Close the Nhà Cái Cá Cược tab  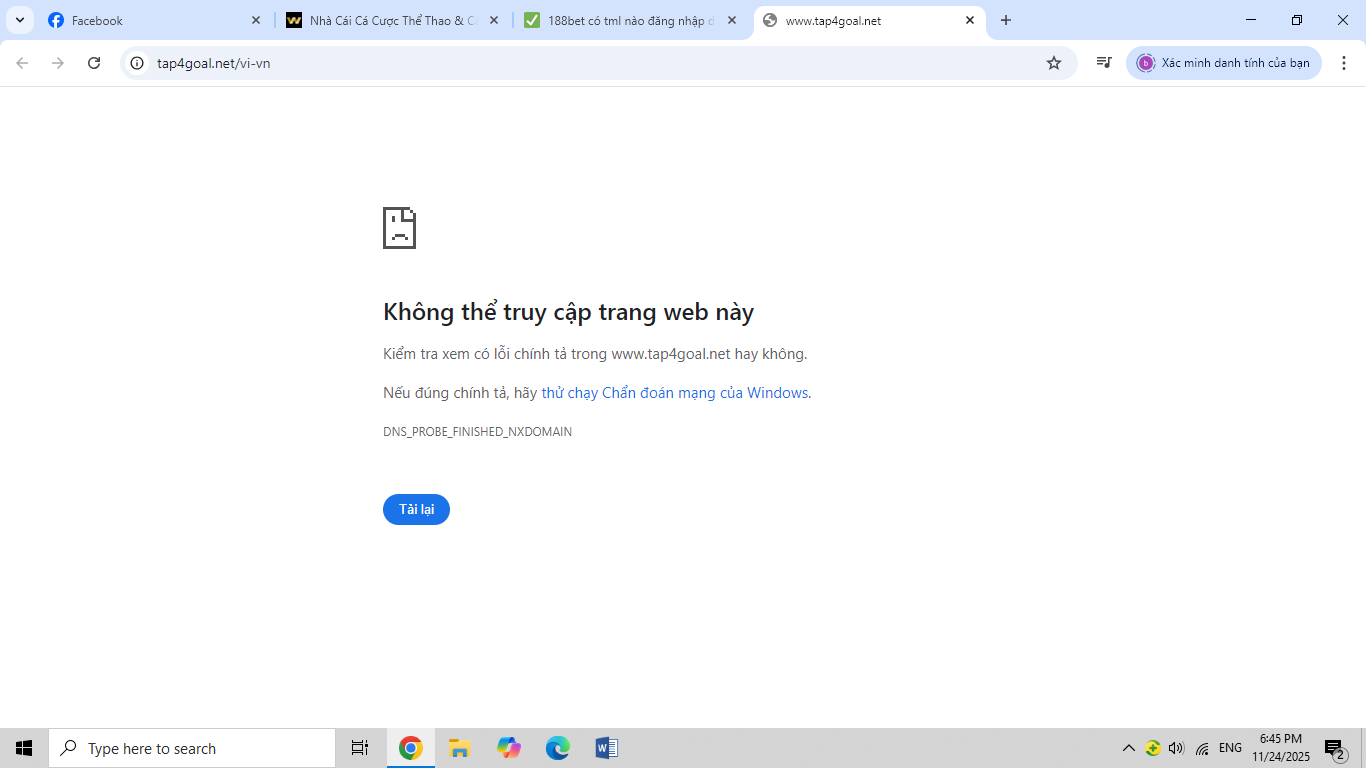493,20
